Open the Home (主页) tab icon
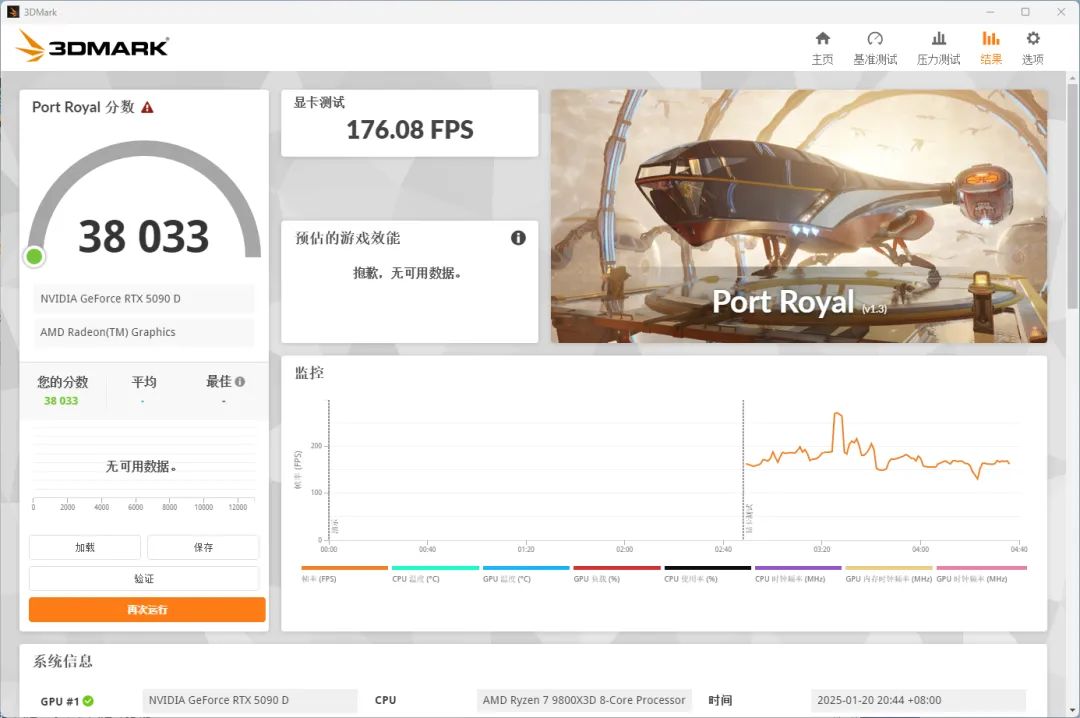 click(822, 39)
